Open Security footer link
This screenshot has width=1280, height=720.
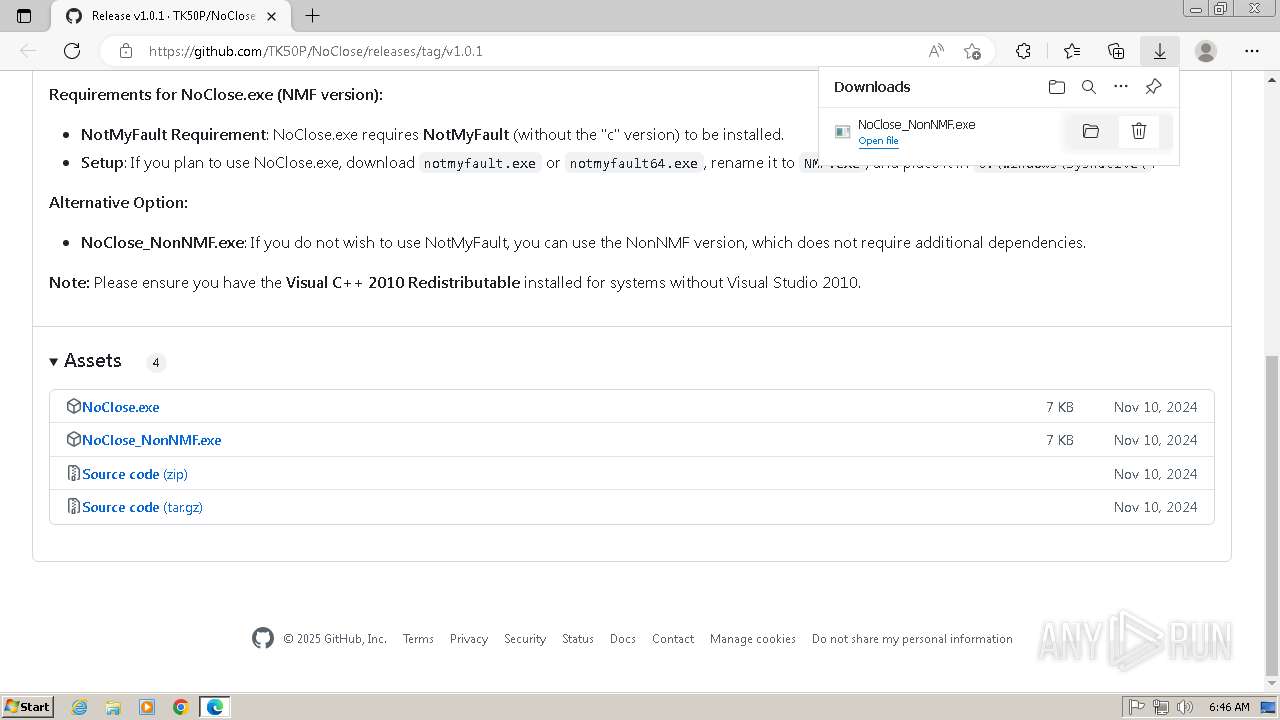click(525, 639)
